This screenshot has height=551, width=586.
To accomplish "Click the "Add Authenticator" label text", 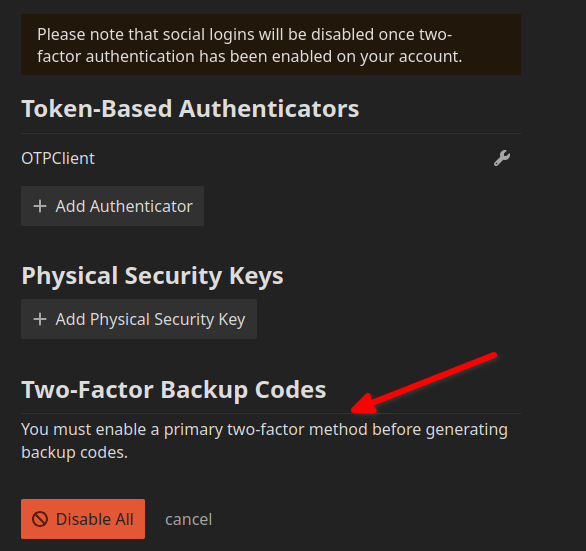I will click(x=124, y=206).
